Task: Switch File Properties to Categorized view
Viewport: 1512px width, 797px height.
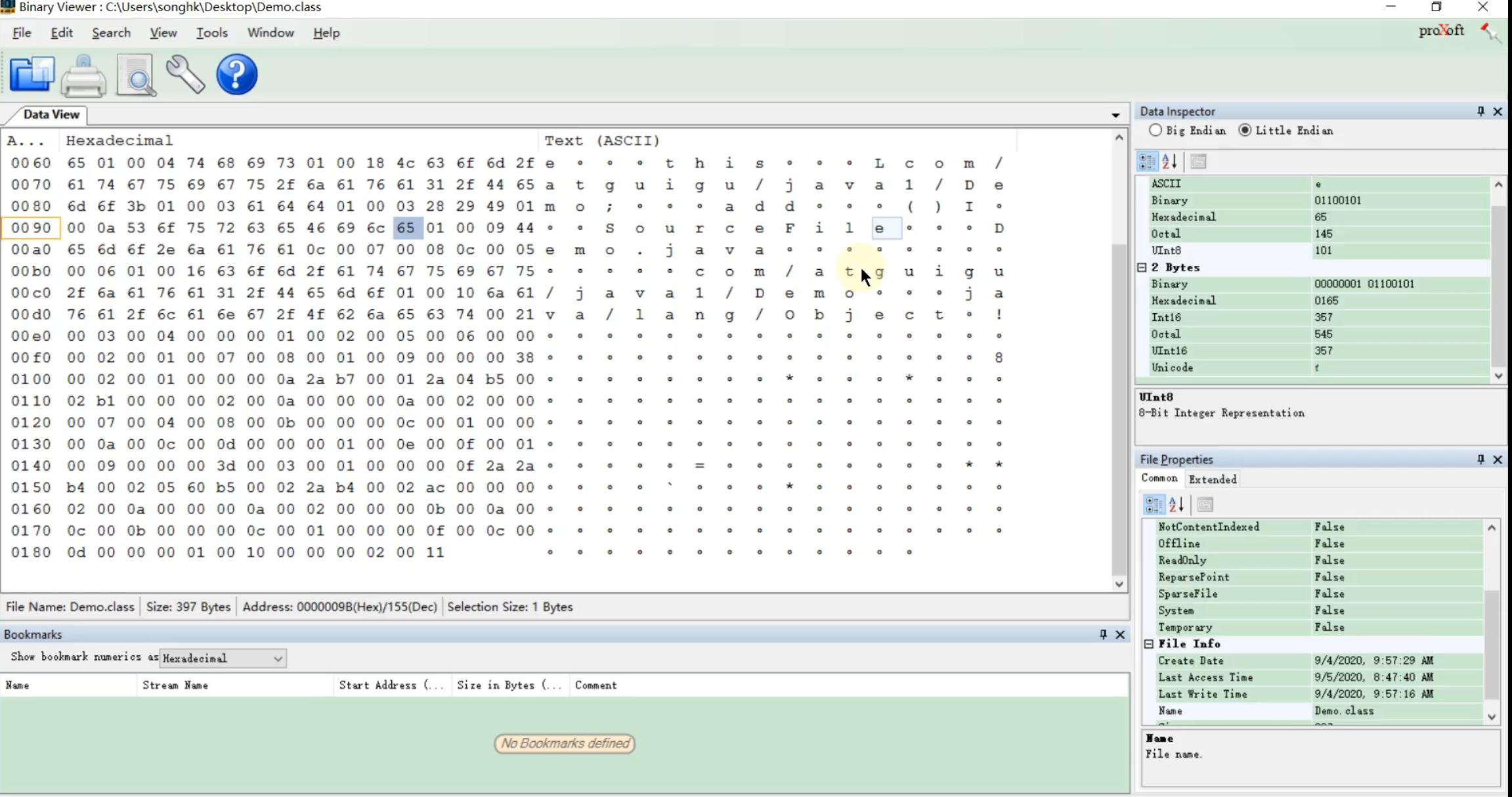Action: [1154, 504]
